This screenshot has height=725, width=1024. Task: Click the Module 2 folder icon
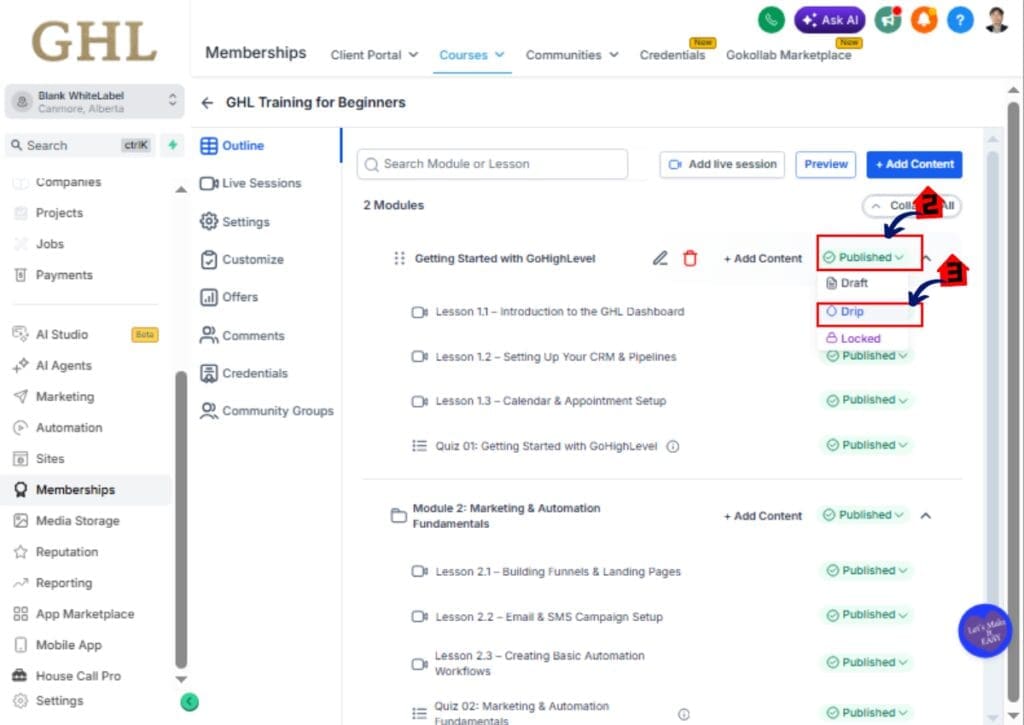coord(398,516)
